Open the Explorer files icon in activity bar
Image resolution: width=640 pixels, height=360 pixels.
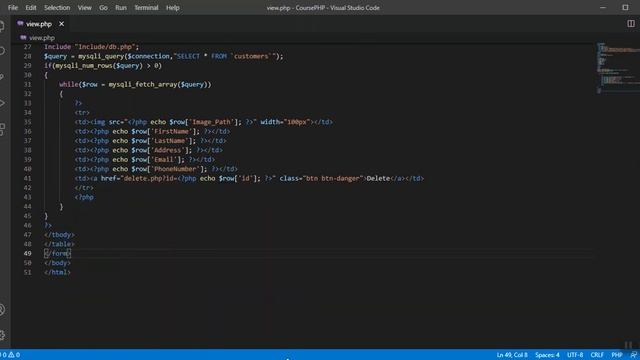(x=2, y=27)
